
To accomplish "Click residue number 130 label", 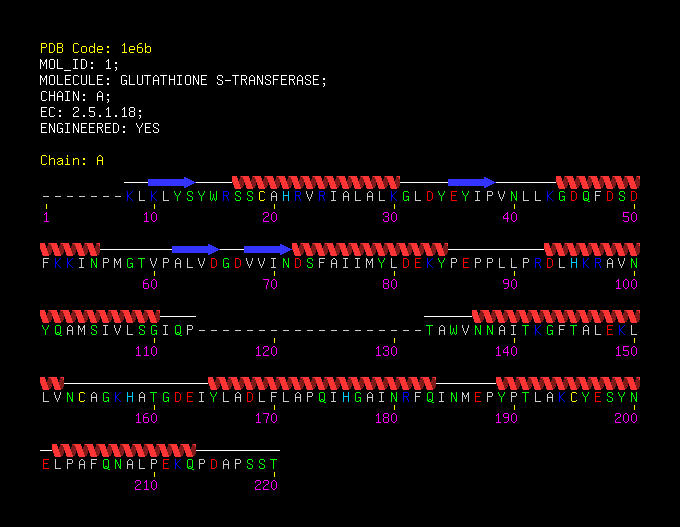I will click(x=386, y=351).
